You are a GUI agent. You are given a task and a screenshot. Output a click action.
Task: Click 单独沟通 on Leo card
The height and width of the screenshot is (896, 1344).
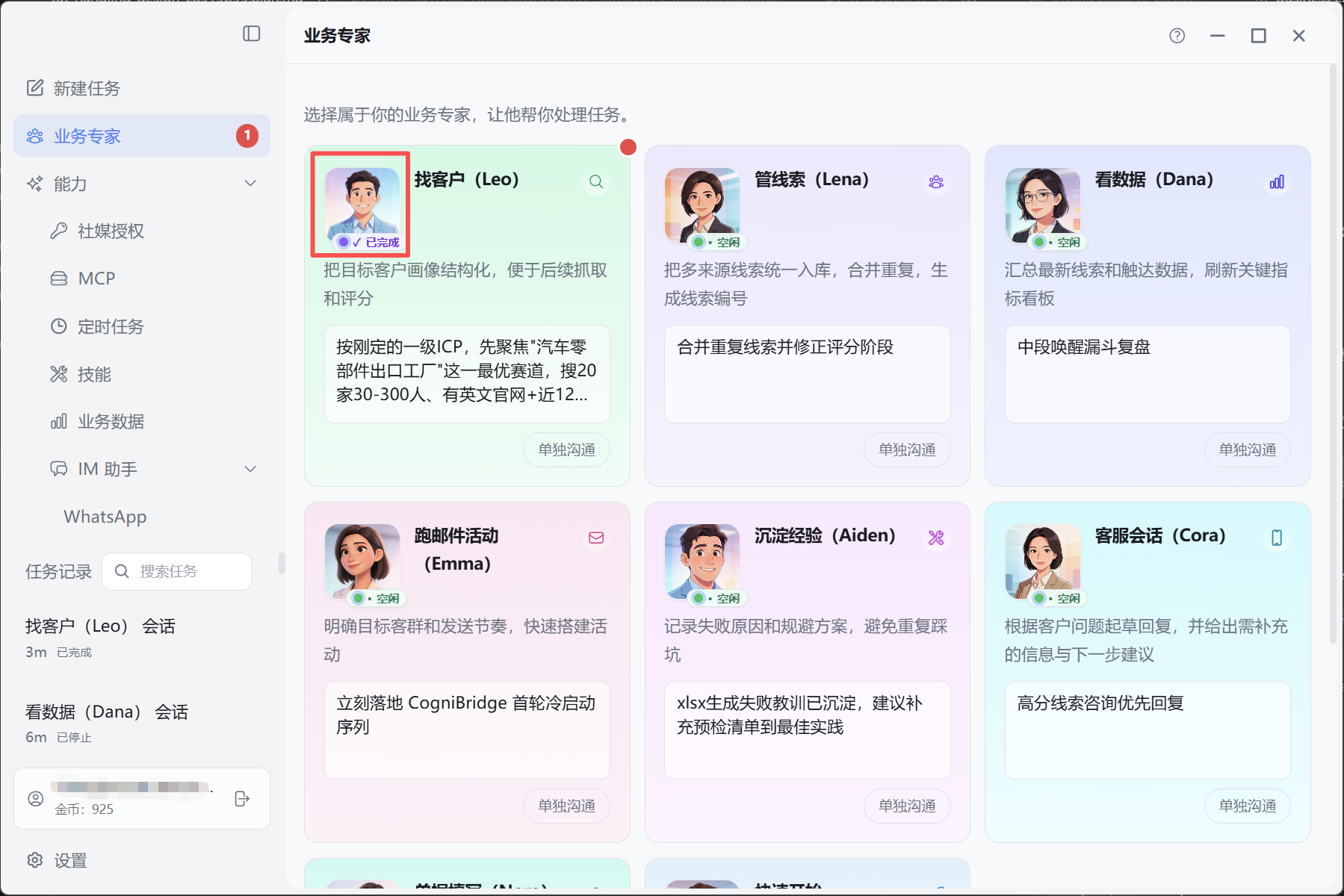pos(566,449)
